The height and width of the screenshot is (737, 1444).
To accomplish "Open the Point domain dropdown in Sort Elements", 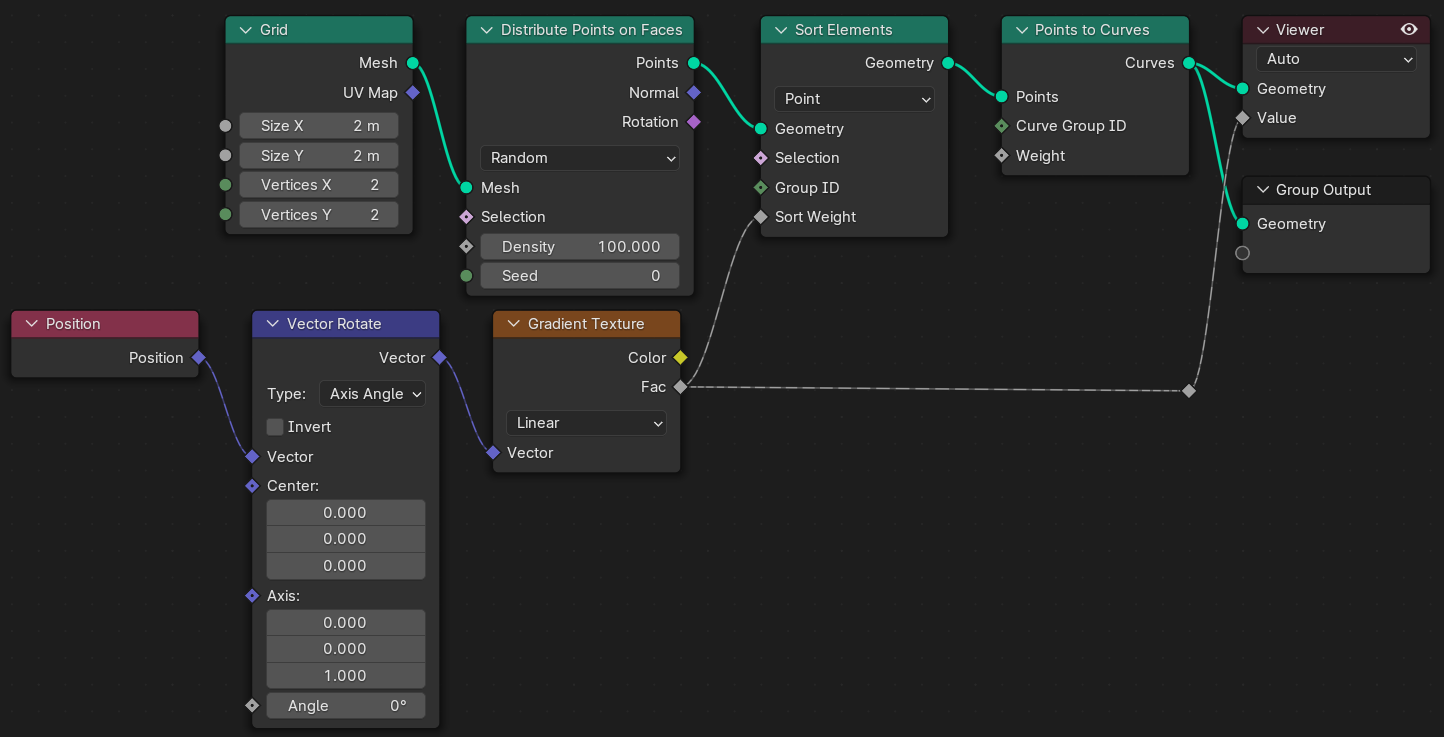I will [x=854, y=99].
